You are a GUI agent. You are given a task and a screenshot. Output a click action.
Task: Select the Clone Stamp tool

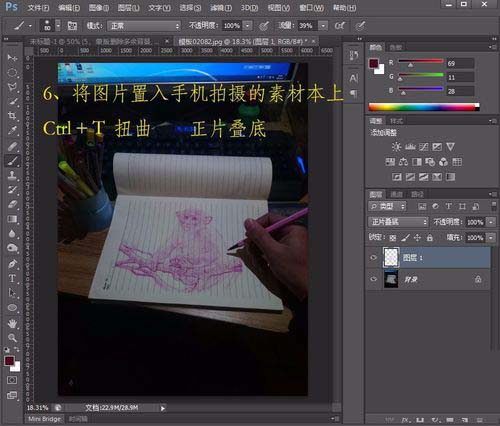point(12,175)
